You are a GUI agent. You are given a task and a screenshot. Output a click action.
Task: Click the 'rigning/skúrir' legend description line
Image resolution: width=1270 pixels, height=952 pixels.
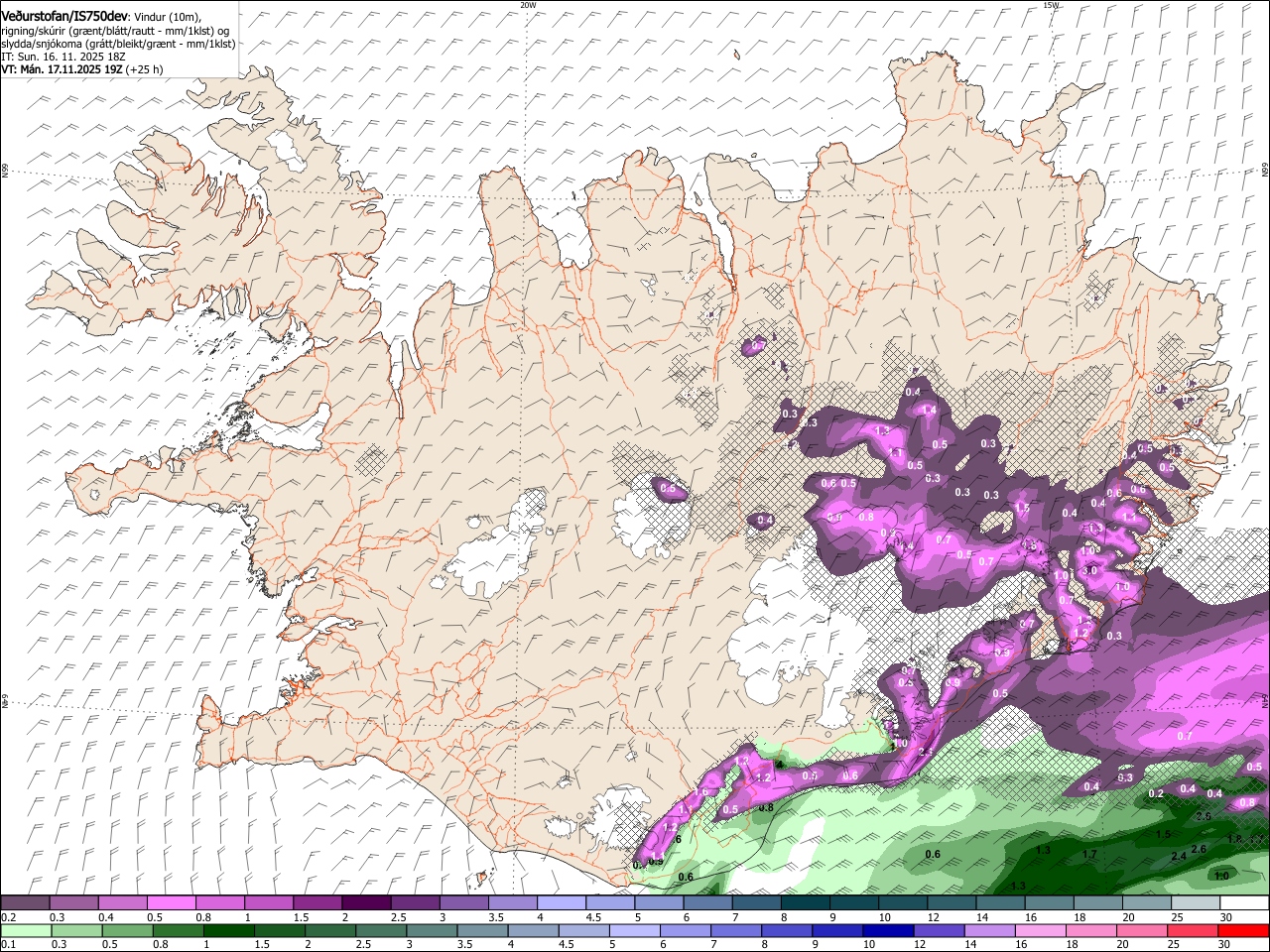115,30
